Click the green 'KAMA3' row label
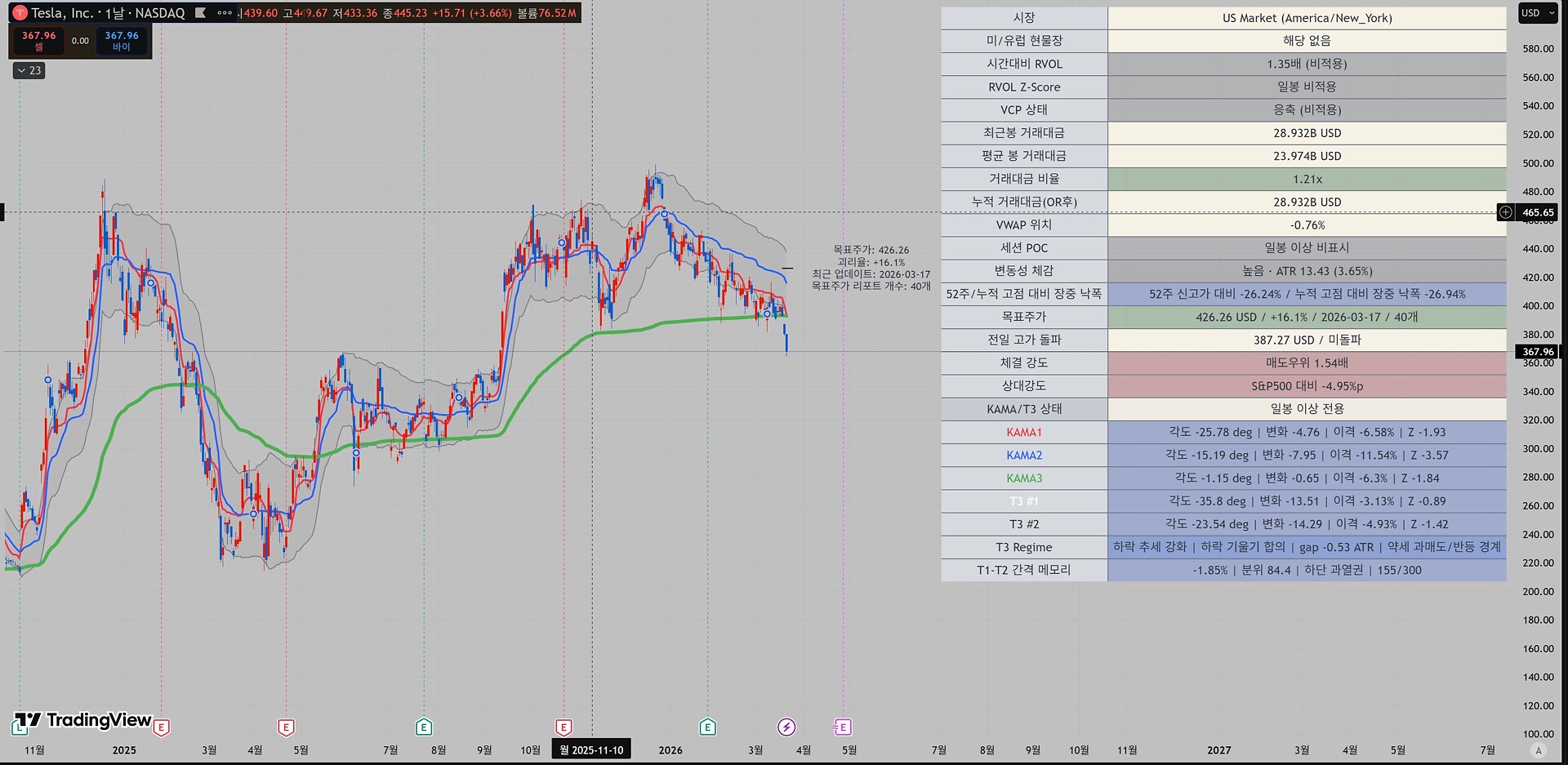1568x765 pixels. 1024,478
